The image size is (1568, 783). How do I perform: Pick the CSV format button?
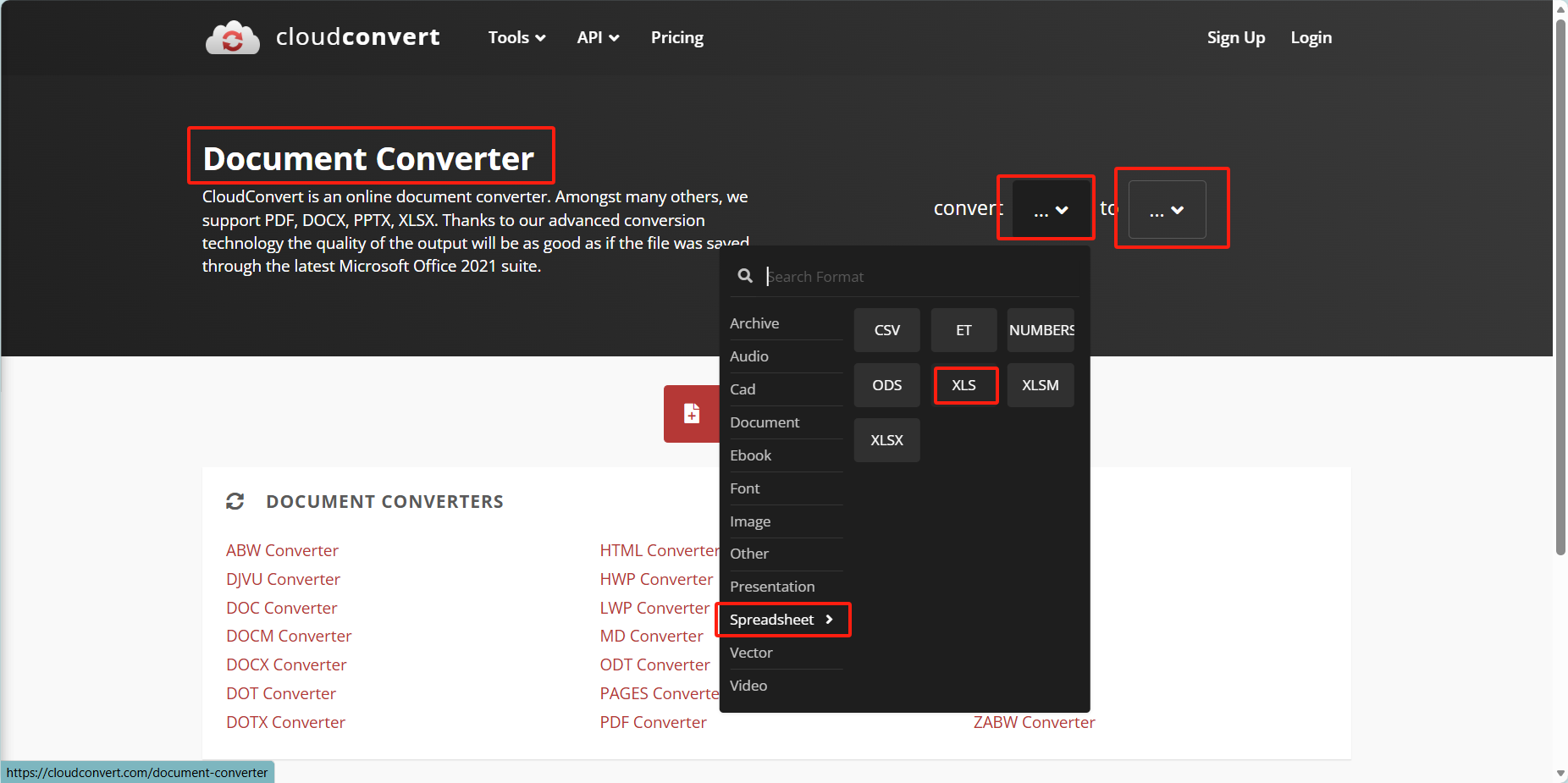tap(886, 330)
